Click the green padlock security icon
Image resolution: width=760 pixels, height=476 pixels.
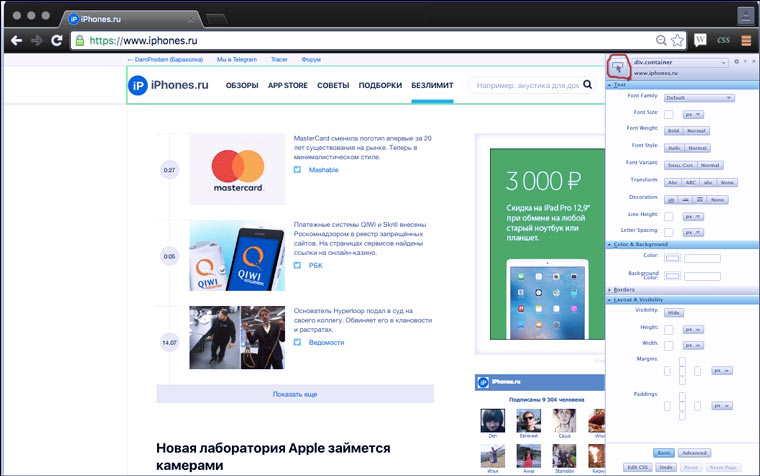tap(80, 41)
